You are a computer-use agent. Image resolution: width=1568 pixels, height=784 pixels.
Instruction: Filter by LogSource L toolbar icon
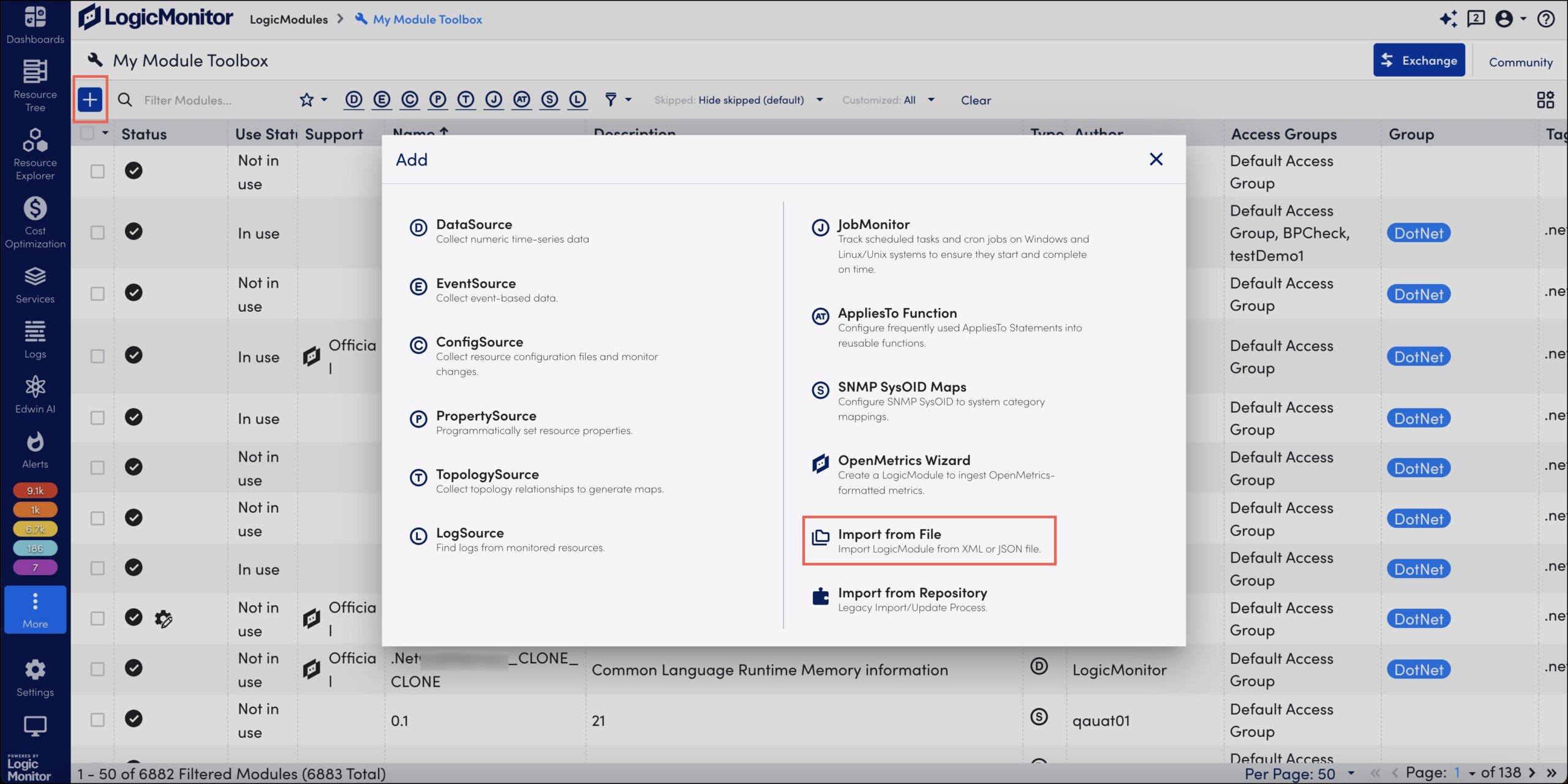pyautogui.click(x=578, y=99)
